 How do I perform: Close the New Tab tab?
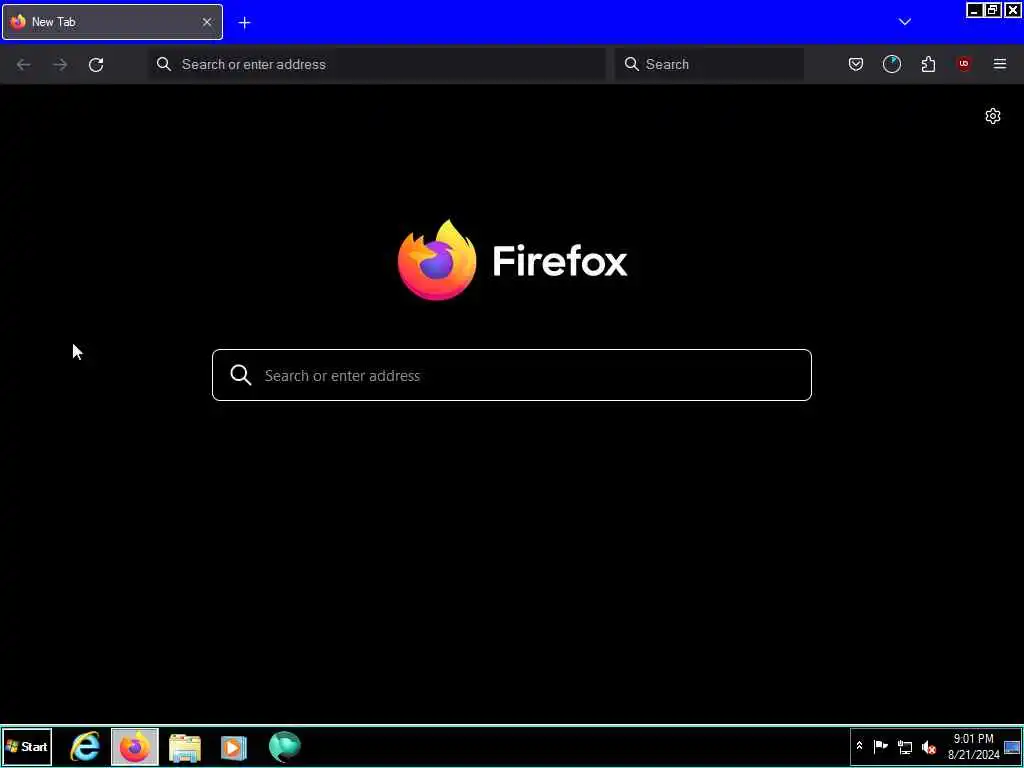coord(207,22)
